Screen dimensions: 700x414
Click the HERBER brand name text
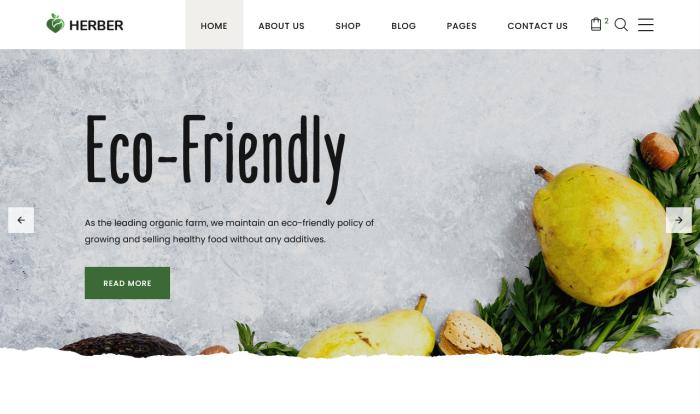(96, 25)
